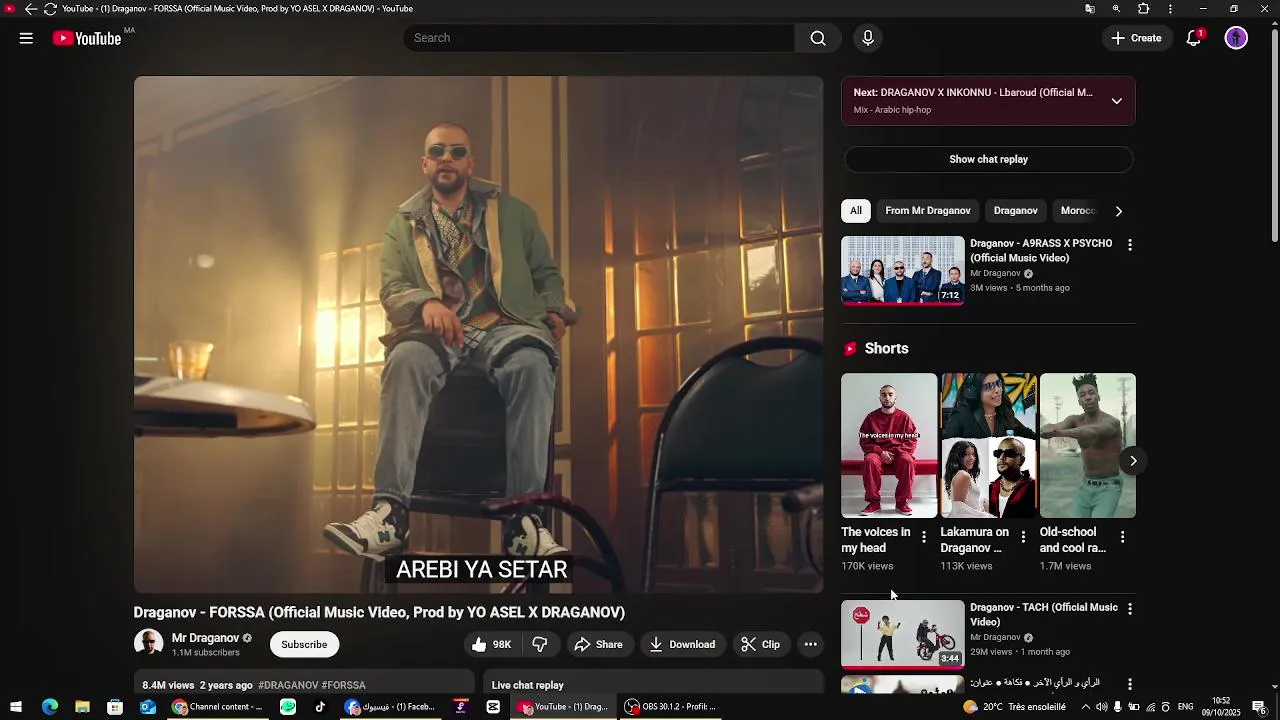Click the Create button

[x=1136, y=38]
